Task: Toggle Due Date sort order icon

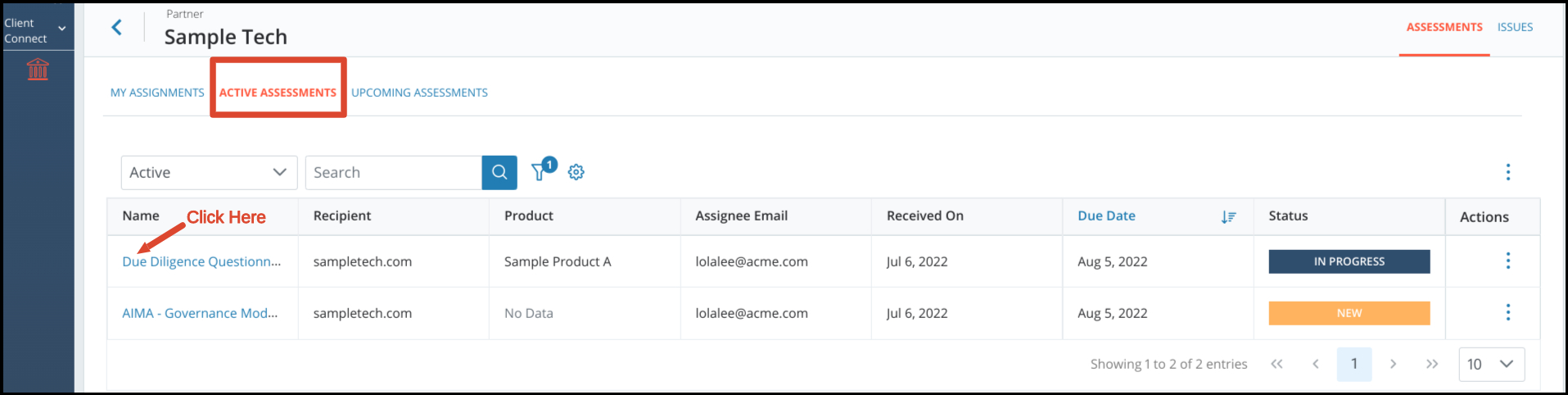Action: tap(1228, 216)
